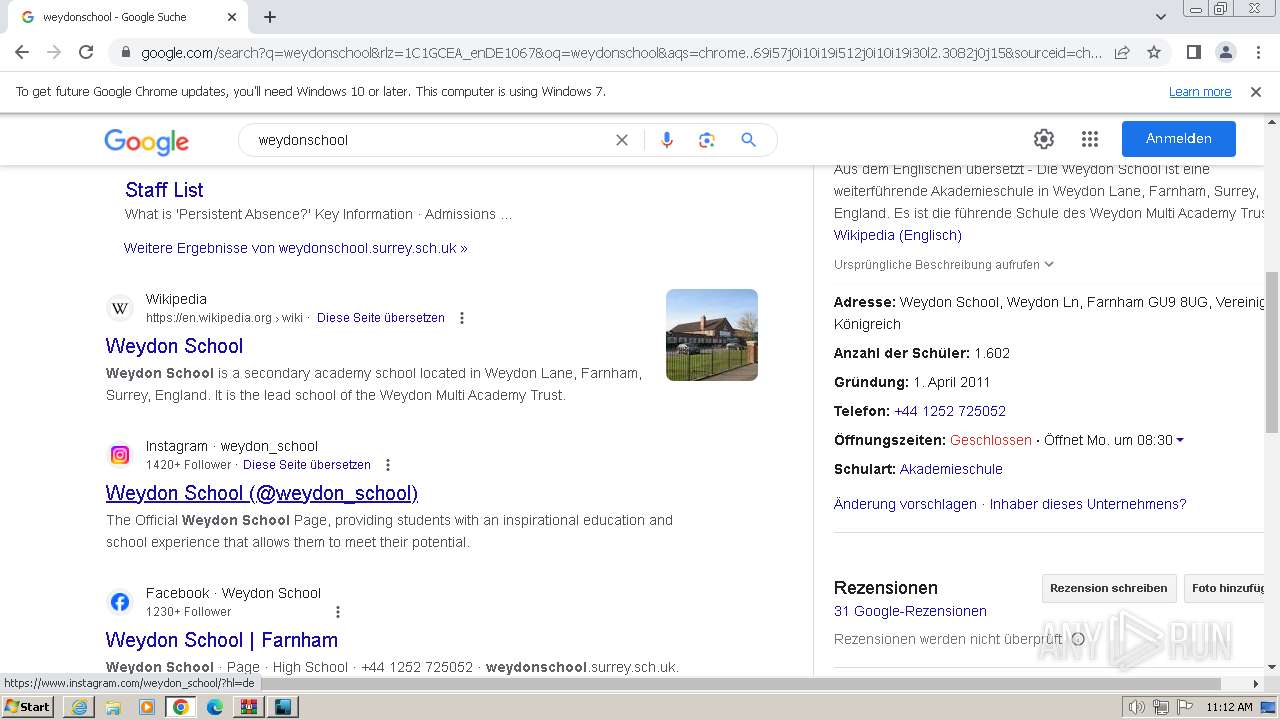Viewport: 1280px width, 720px height.
Task: Reload the current page
Action: [x=86, y=52]
